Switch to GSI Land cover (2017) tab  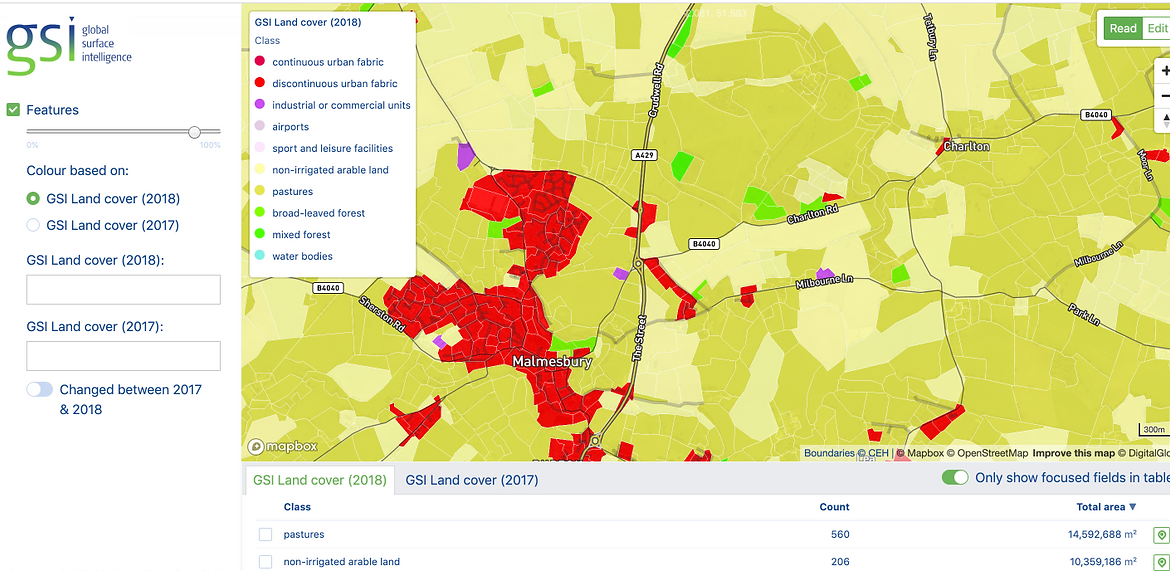pyautogui.click(x=471, y=480)
